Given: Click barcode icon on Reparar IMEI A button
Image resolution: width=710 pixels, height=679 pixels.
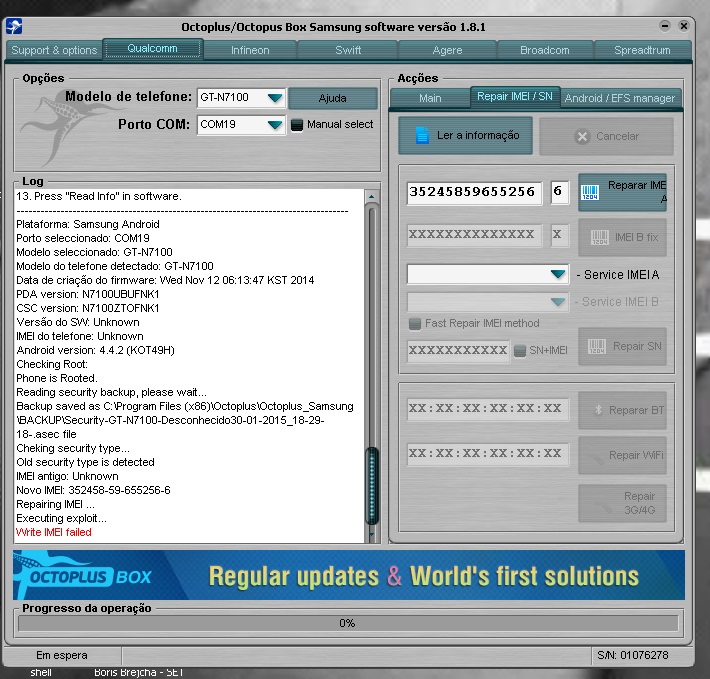Looking at the screenshot, I should click(590, 192).
